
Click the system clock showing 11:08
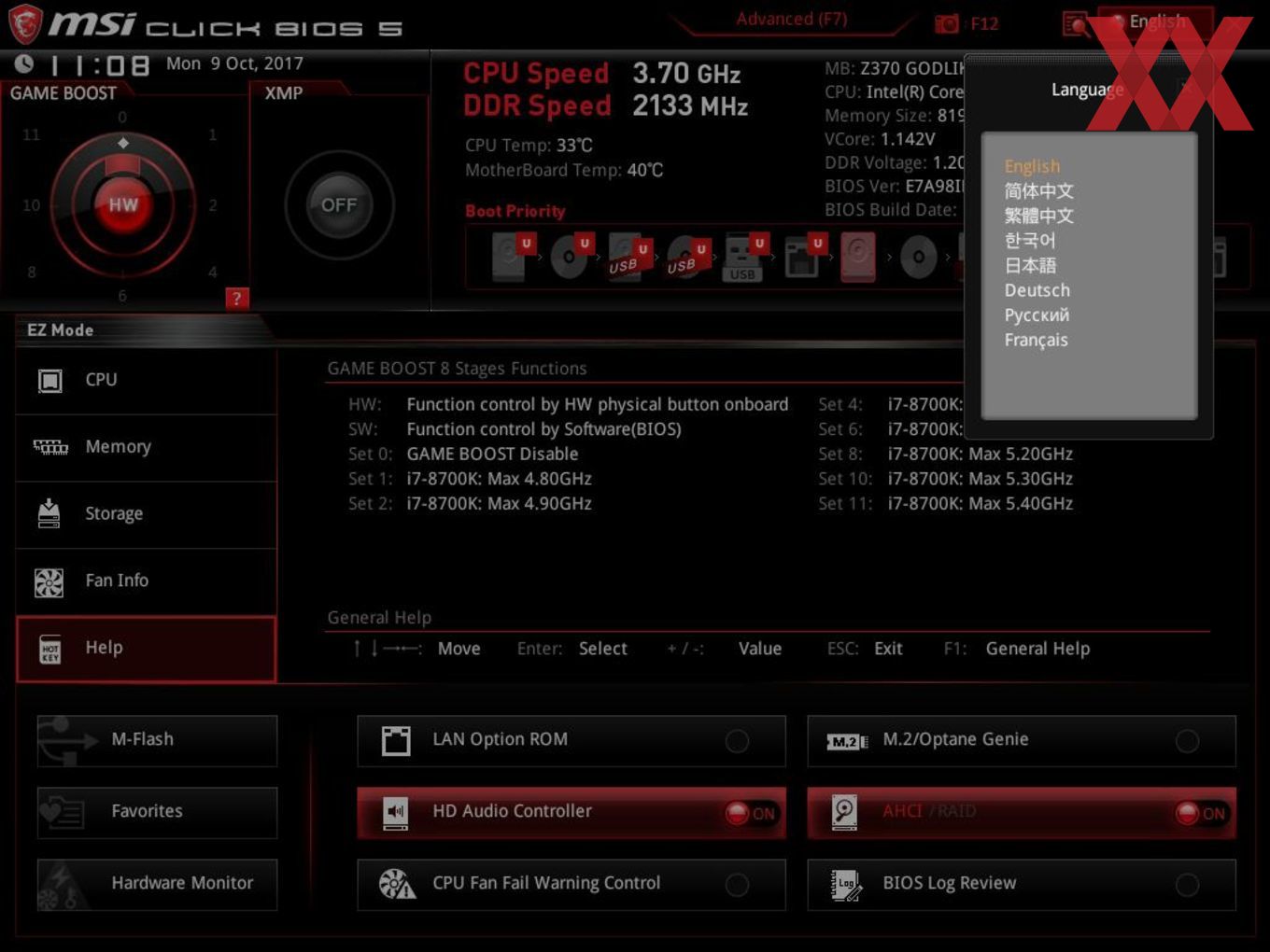(100, 65)
